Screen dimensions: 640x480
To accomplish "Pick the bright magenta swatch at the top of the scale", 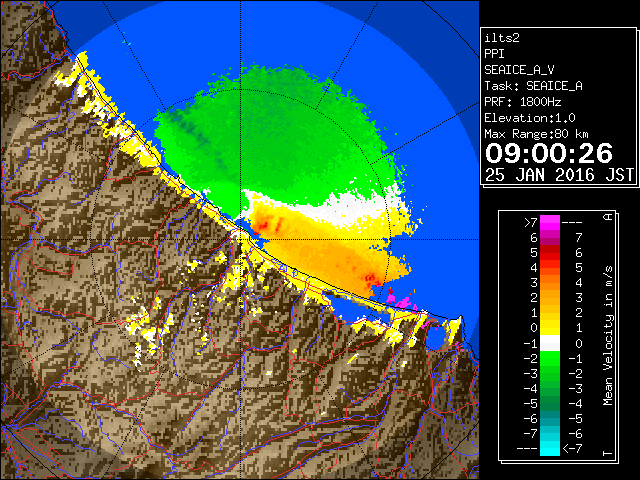I will 550,222.
